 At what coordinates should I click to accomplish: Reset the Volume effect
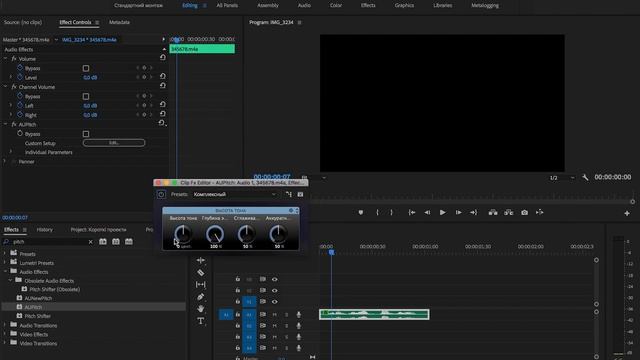point(162,58)
